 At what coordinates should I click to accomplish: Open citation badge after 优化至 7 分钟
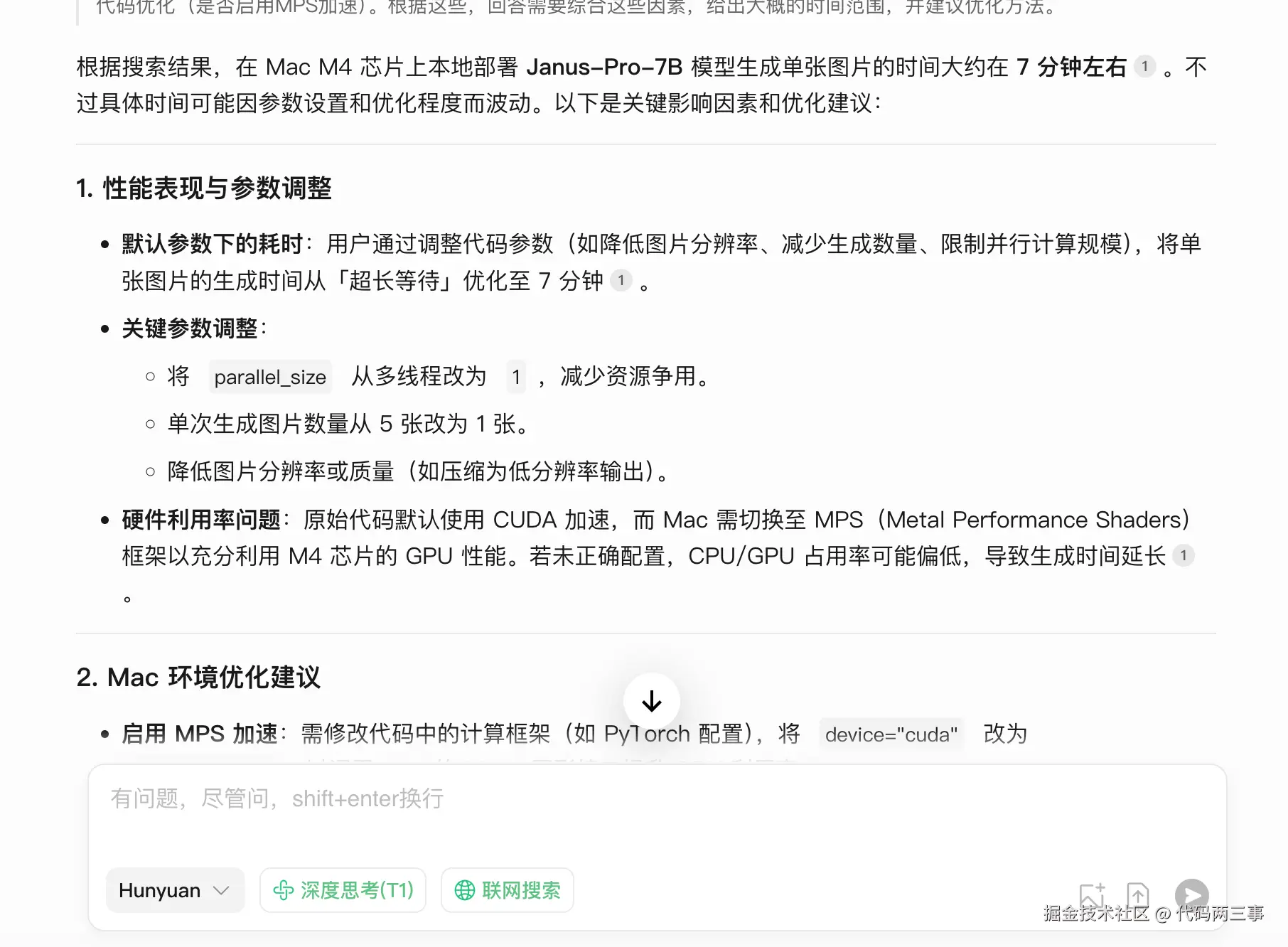[621, 280]
